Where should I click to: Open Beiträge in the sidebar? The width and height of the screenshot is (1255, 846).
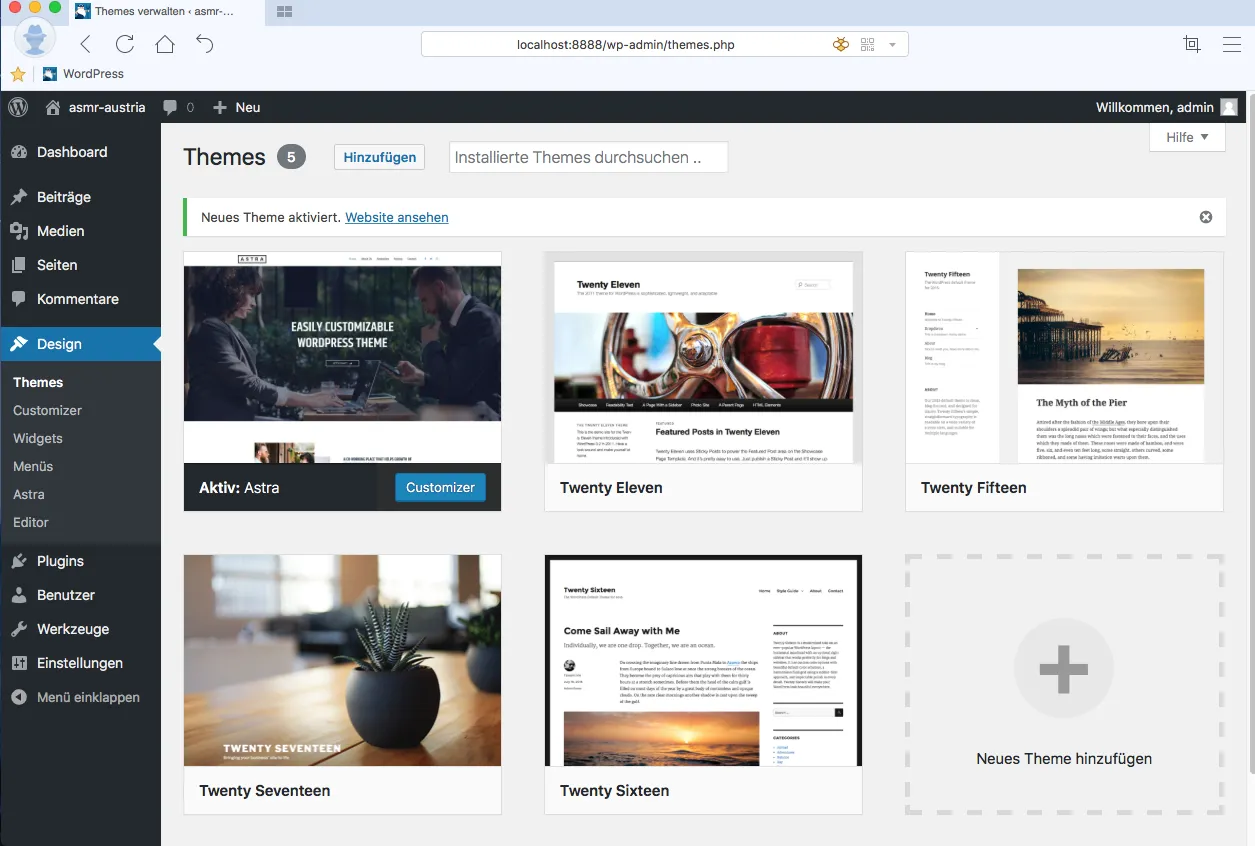point(80,197)
